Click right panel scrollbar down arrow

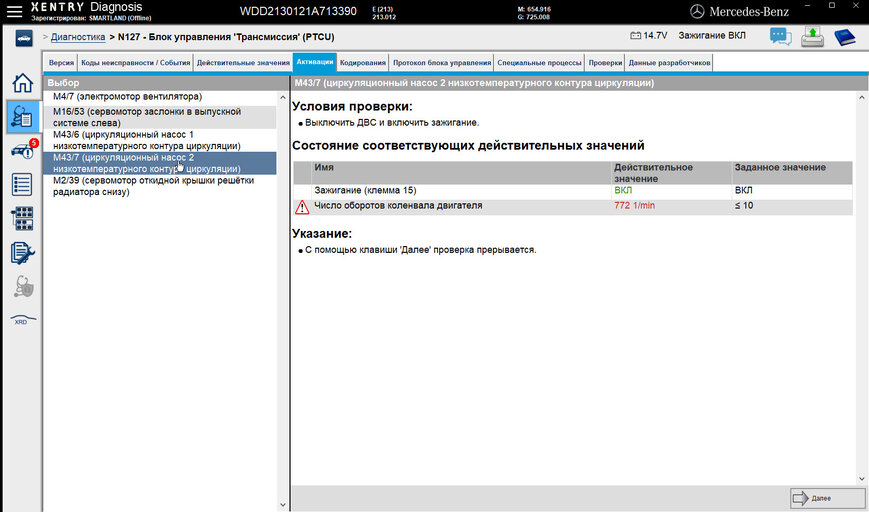point(861,479)
